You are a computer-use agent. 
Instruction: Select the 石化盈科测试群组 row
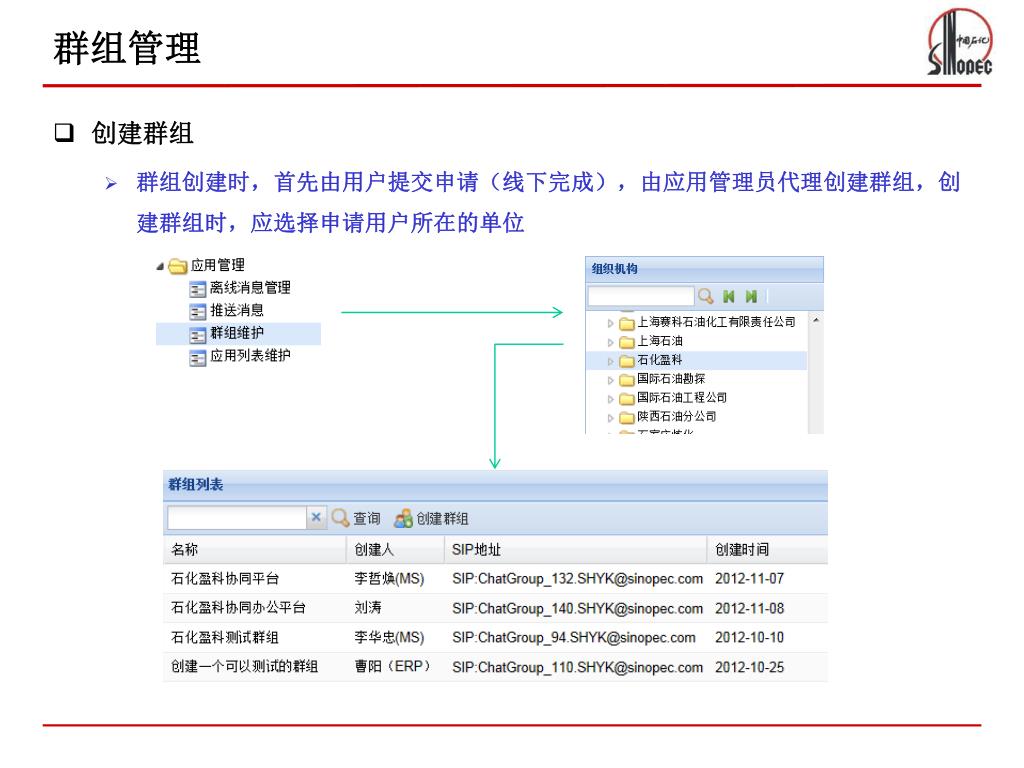[495, 637]
